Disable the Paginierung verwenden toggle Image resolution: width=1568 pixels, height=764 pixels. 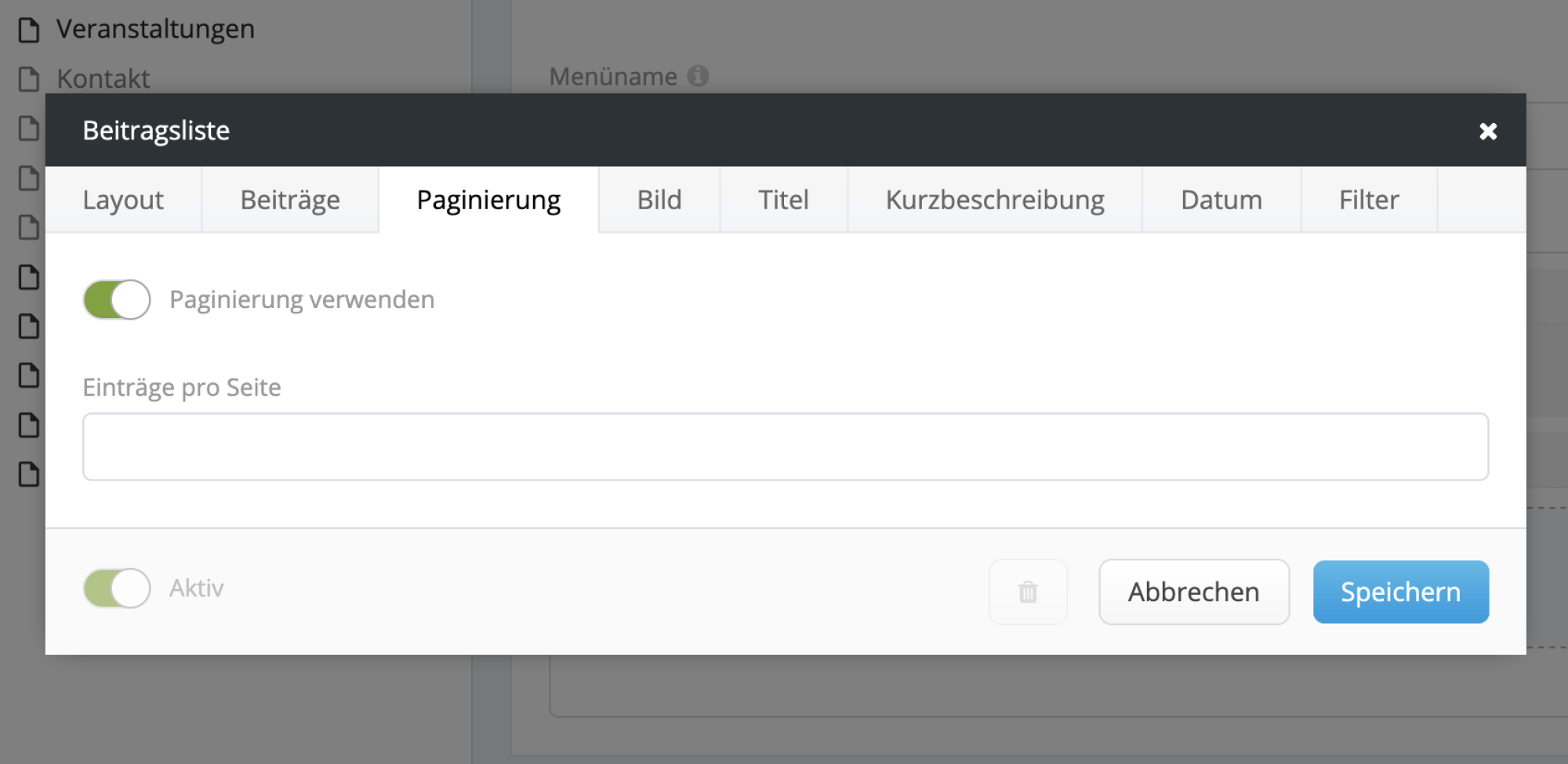click(116, 299)
